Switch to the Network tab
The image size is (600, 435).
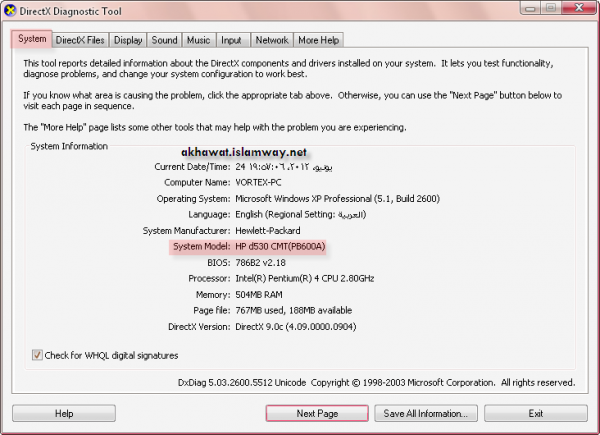pyautogui.click(x=272, y=40)
